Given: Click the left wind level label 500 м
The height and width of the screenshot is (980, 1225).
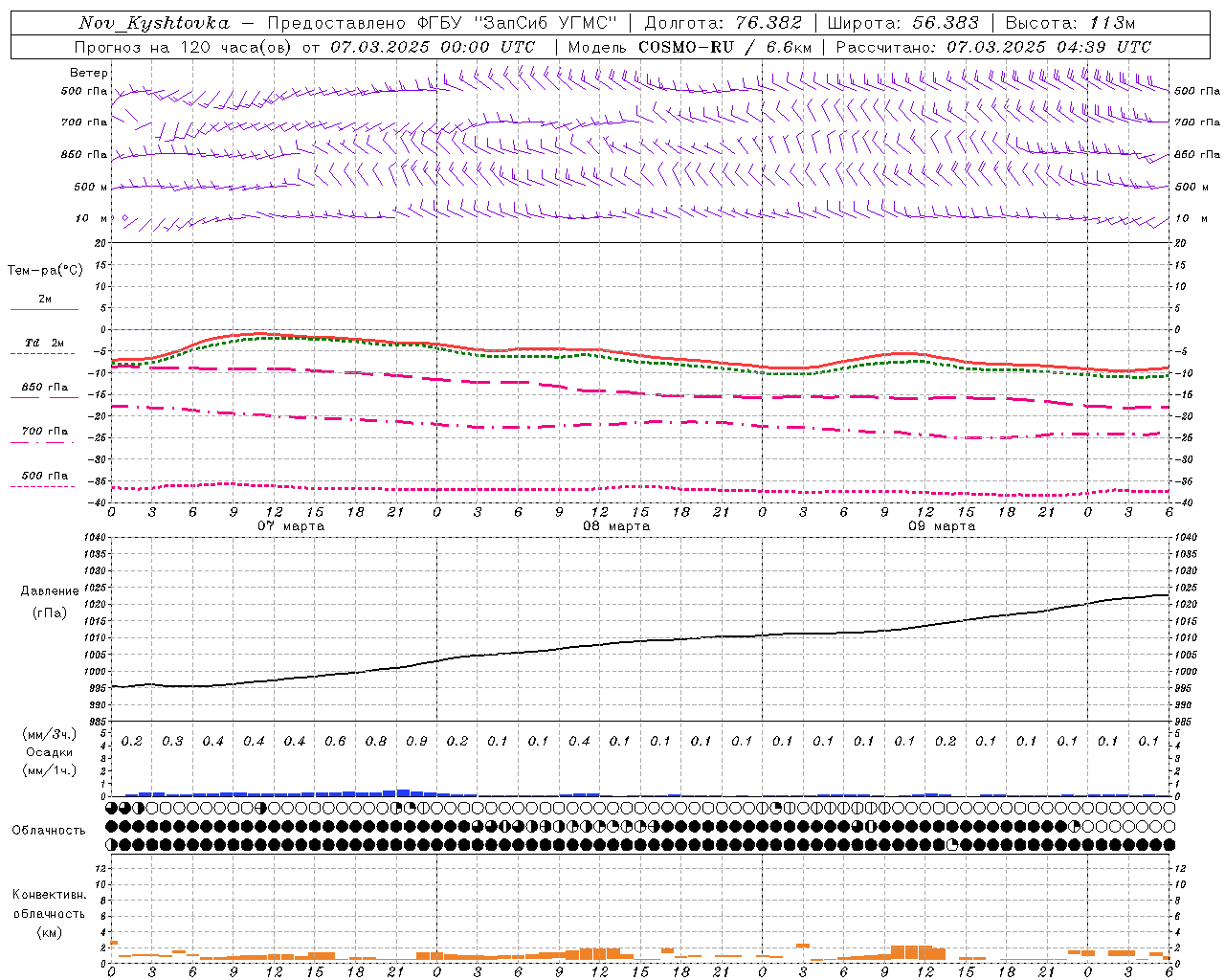Looking at the screenshot, I should pyautogui.click(x=91, y=187).
